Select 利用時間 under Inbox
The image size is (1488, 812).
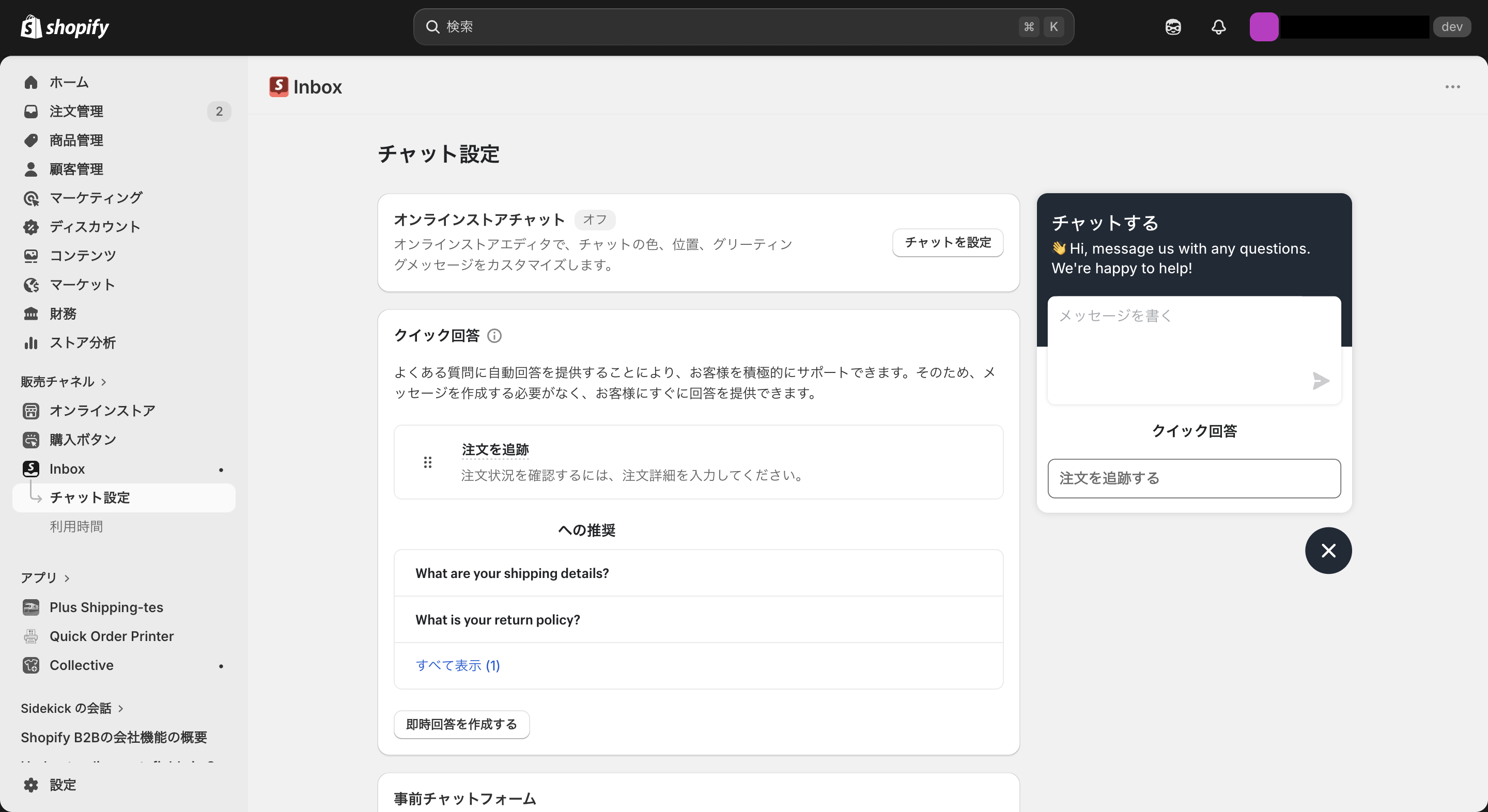[x=75, y=525]
